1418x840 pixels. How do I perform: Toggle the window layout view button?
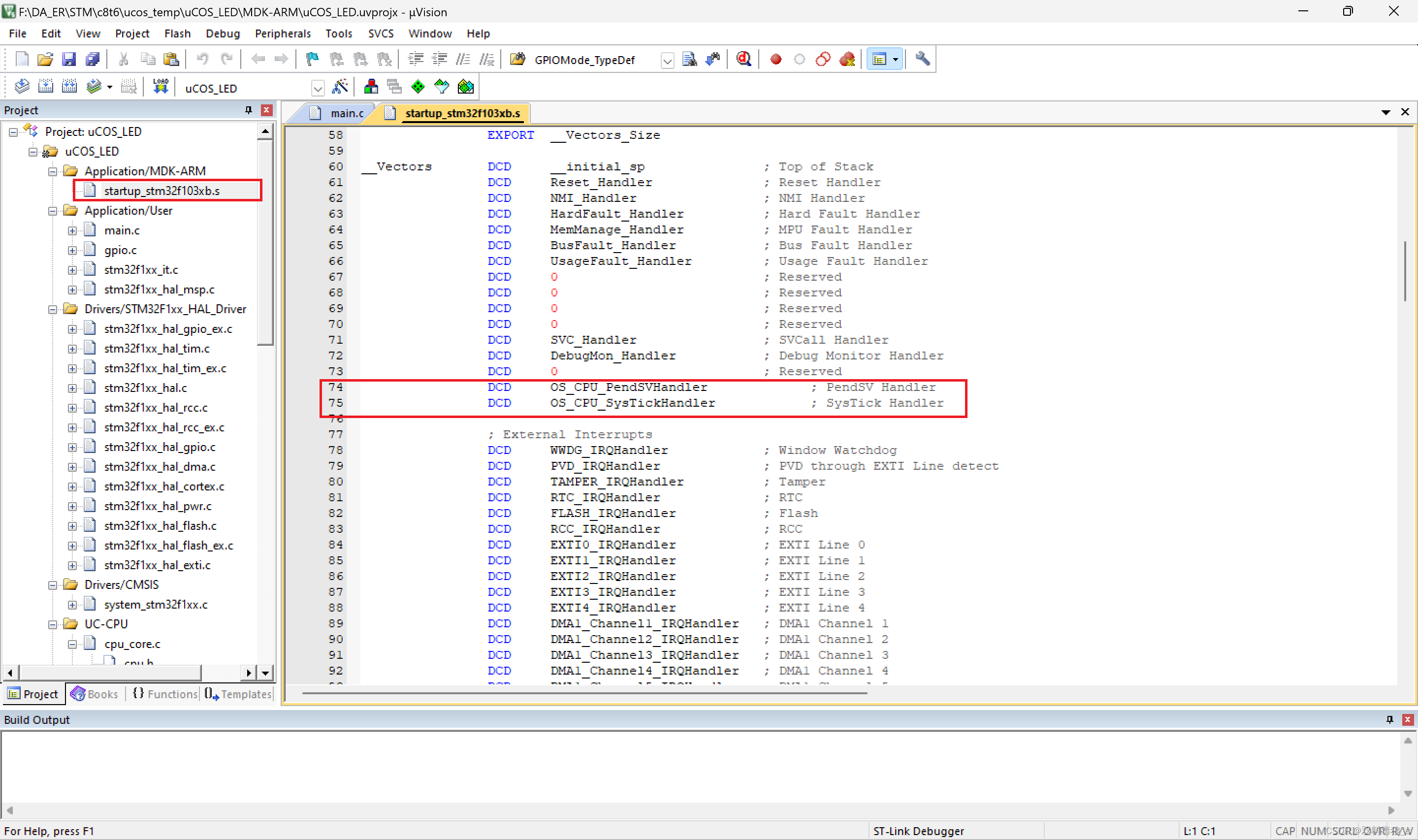879,59
